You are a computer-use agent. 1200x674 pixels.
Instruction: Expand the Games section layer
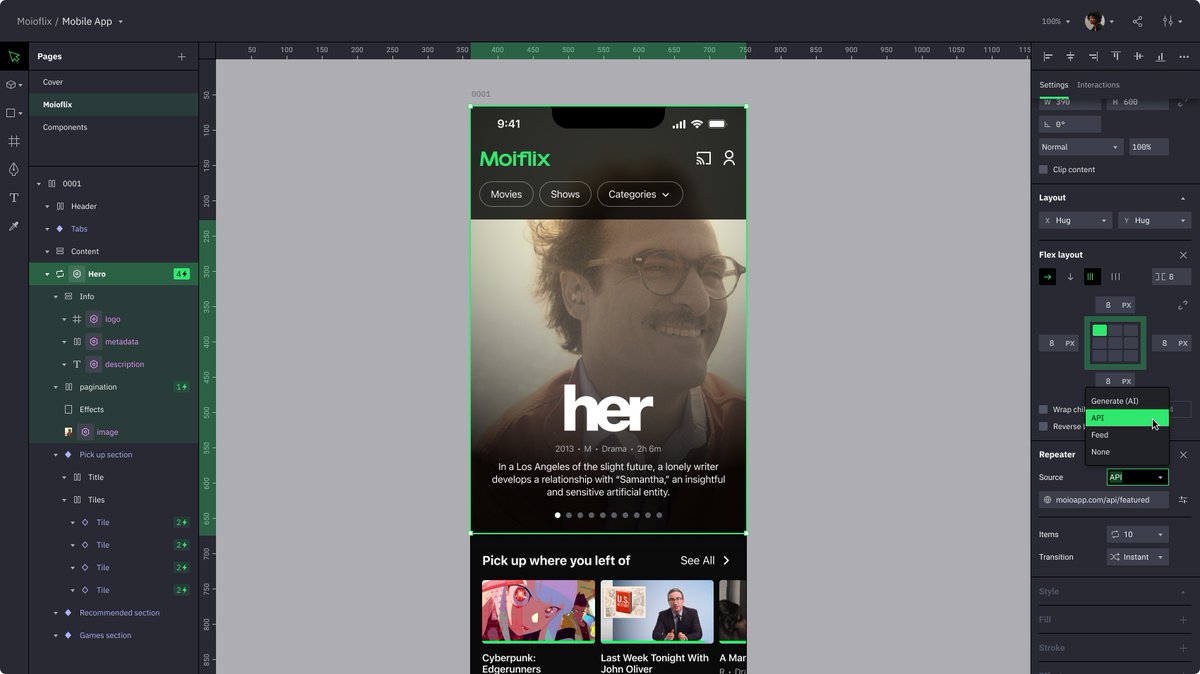(55, 636)
